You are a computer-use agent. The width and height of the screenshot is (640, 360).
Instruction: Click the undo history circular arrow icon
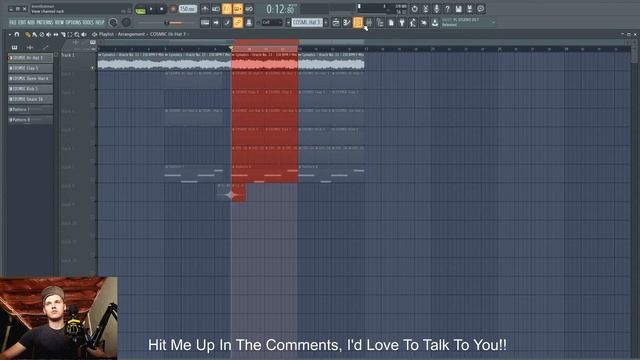[414, 9]
